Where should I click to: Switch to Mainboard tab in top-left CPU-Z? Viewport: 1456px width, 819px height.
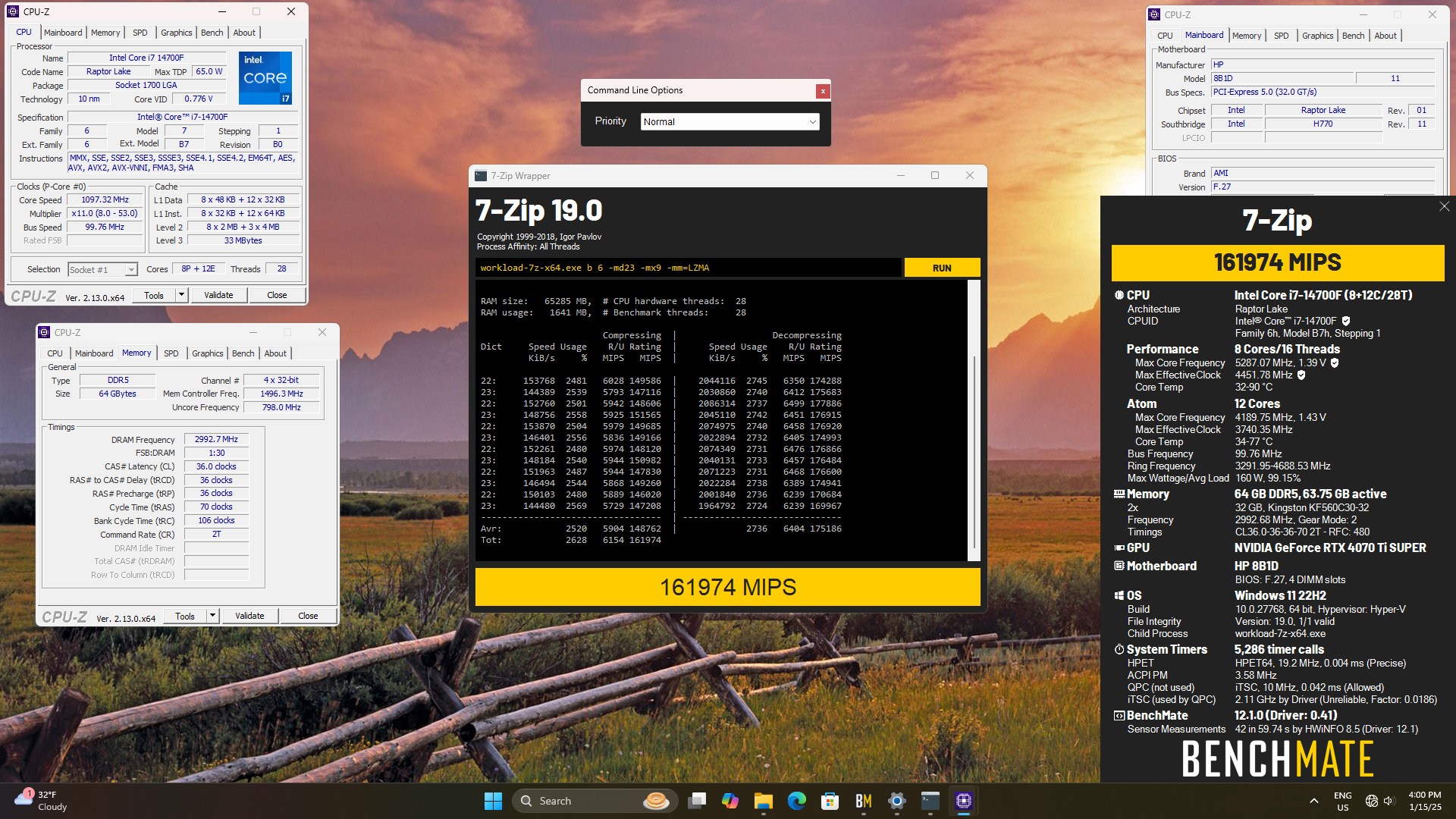click(63, 33)
